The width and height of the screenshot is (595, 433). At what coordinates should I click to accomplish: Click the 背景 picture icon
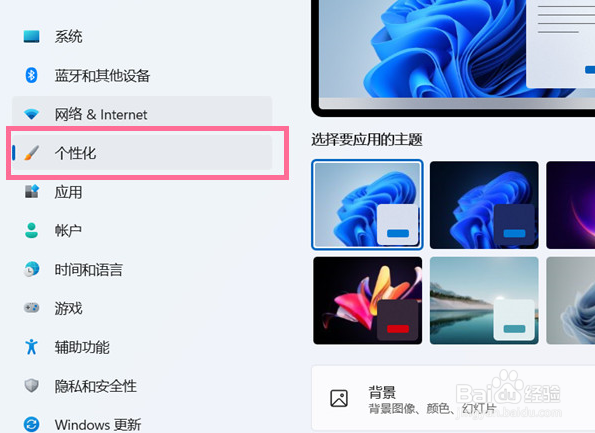pos(339,398)
